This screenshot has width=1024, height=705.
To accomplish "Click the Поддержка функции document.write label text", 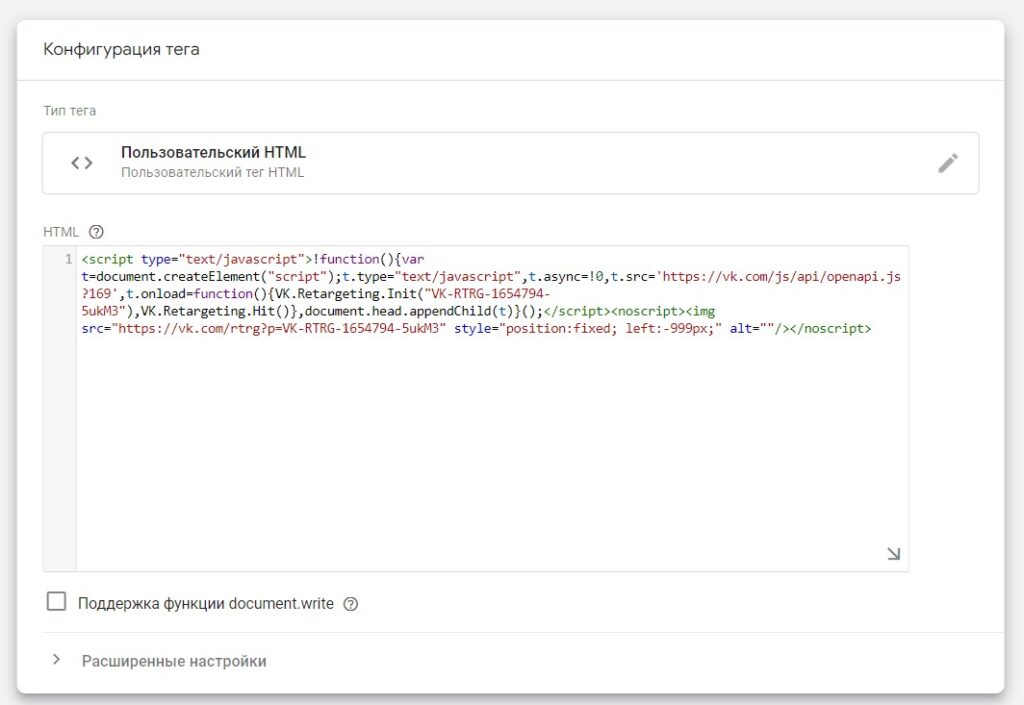I will pyautogui.click(x=206, y=604).
